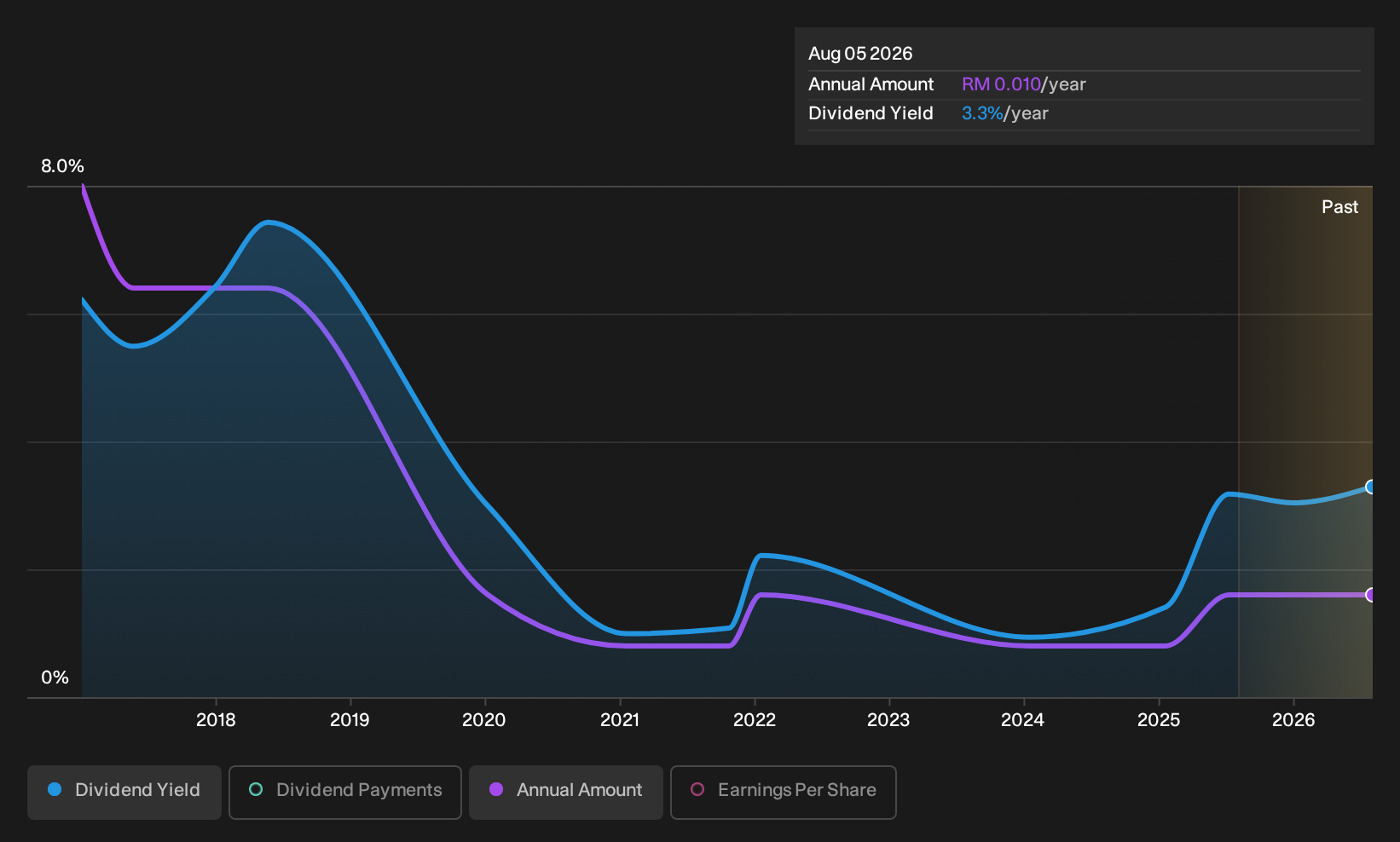Image resolution: width=1400 pixels, height=842 pixels.
Task: Click the Annual Amount tooltip label
Action: 871,84
